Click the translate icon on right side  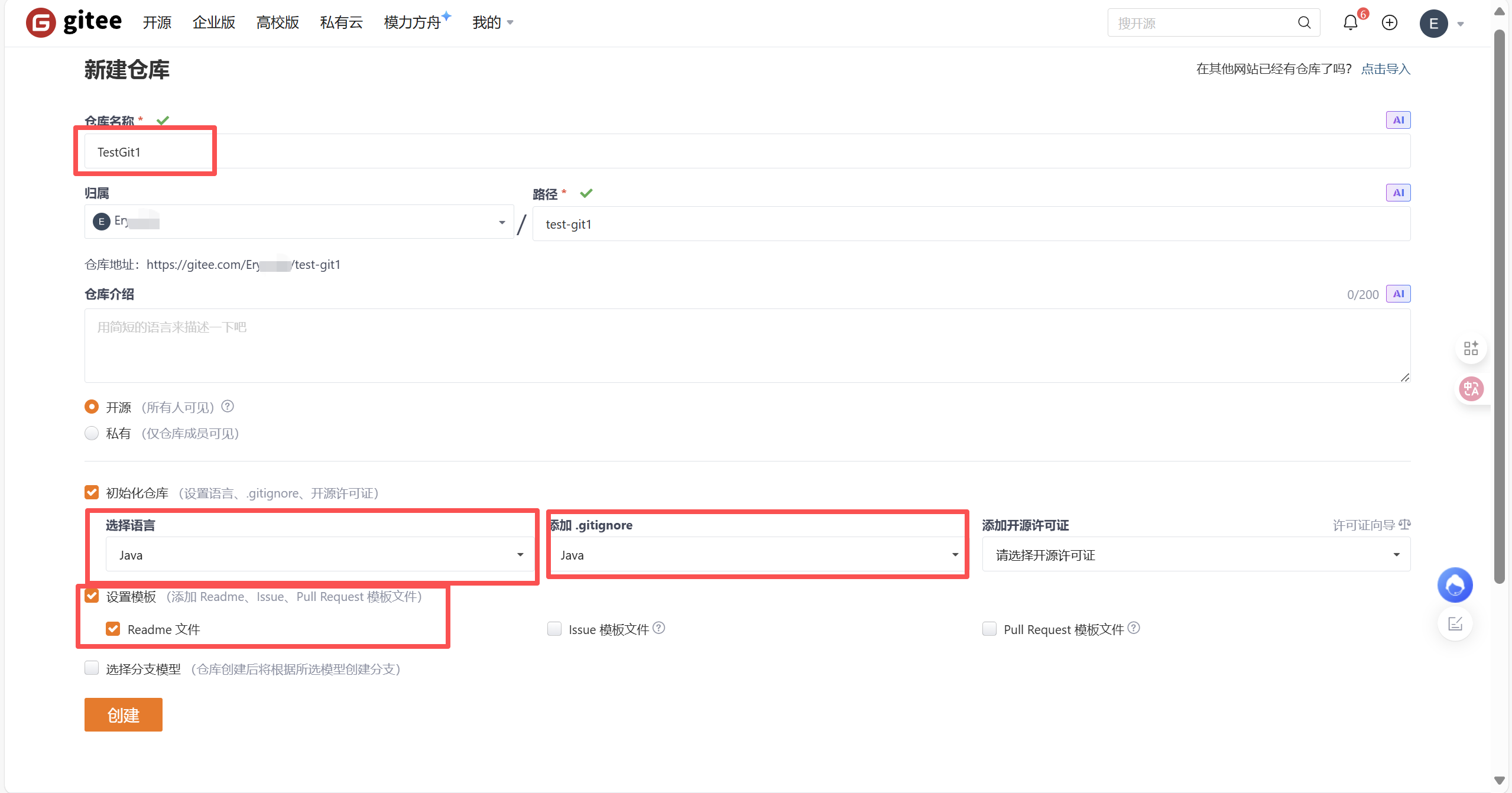point(1471,389)
